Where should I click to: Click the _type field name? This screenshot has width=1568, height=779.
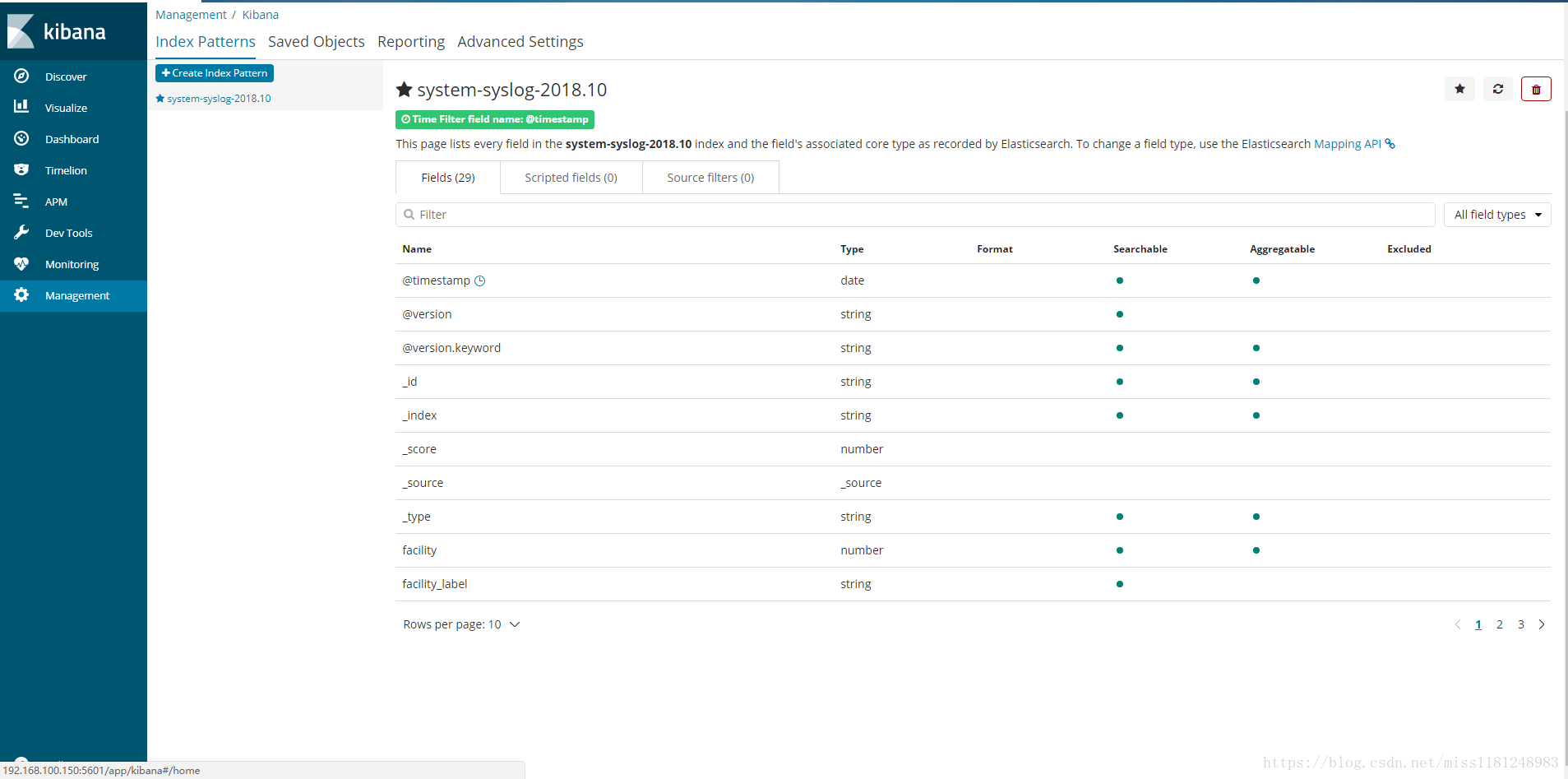click(416, 517)
